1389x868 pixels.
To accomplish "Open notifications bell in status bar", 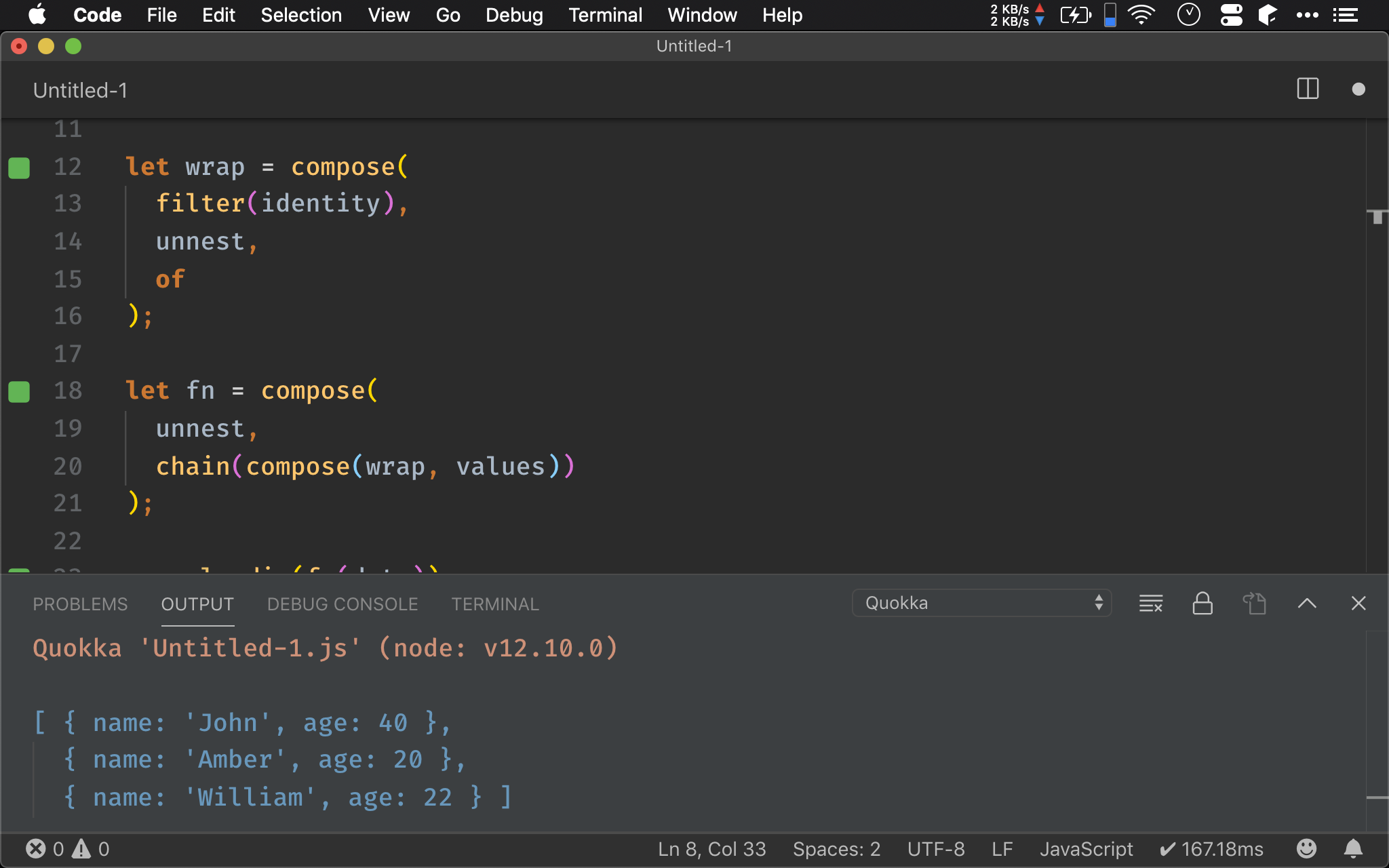I will coord(1353,849).
